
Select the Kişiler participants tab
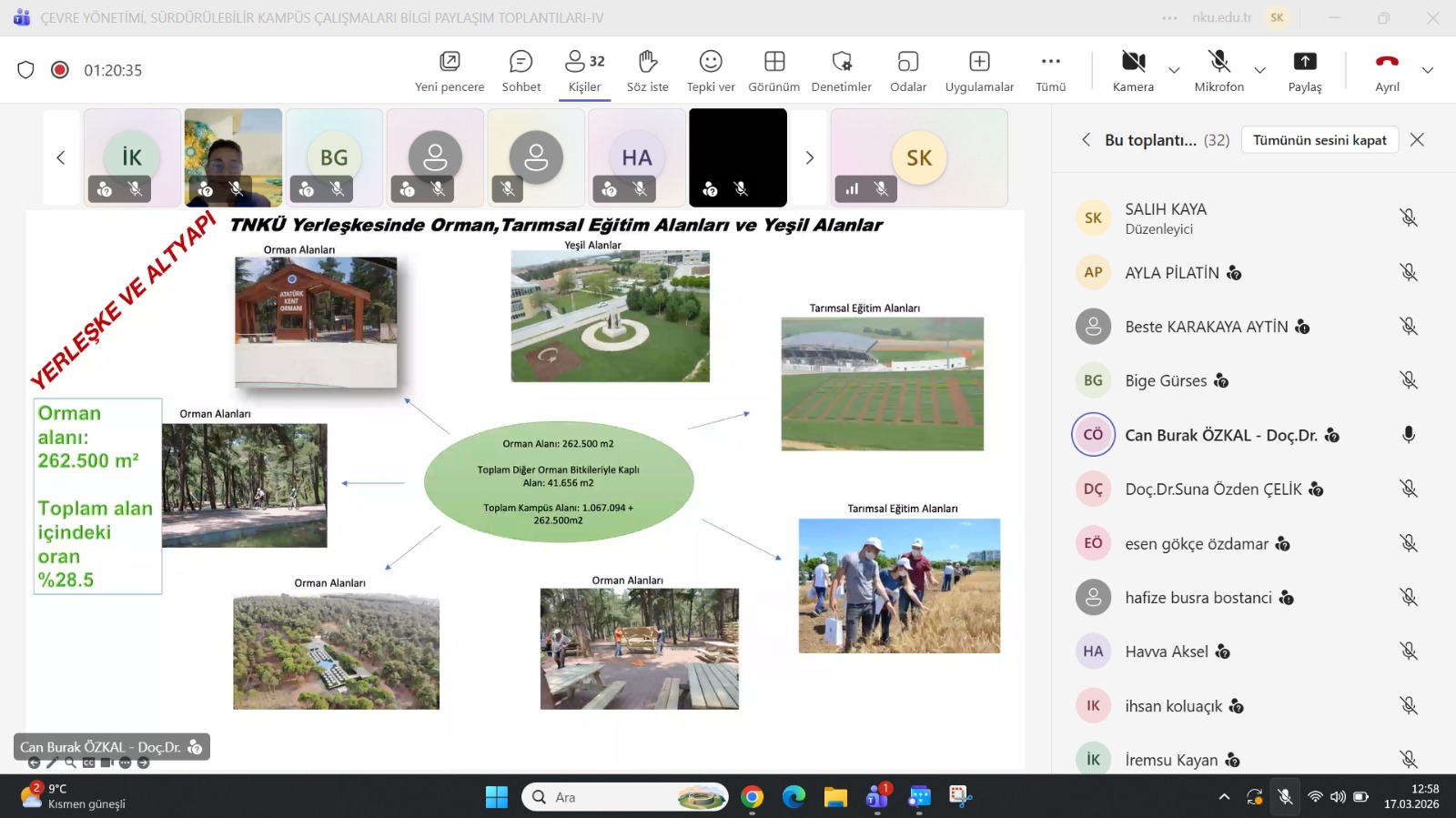(584, 70)
